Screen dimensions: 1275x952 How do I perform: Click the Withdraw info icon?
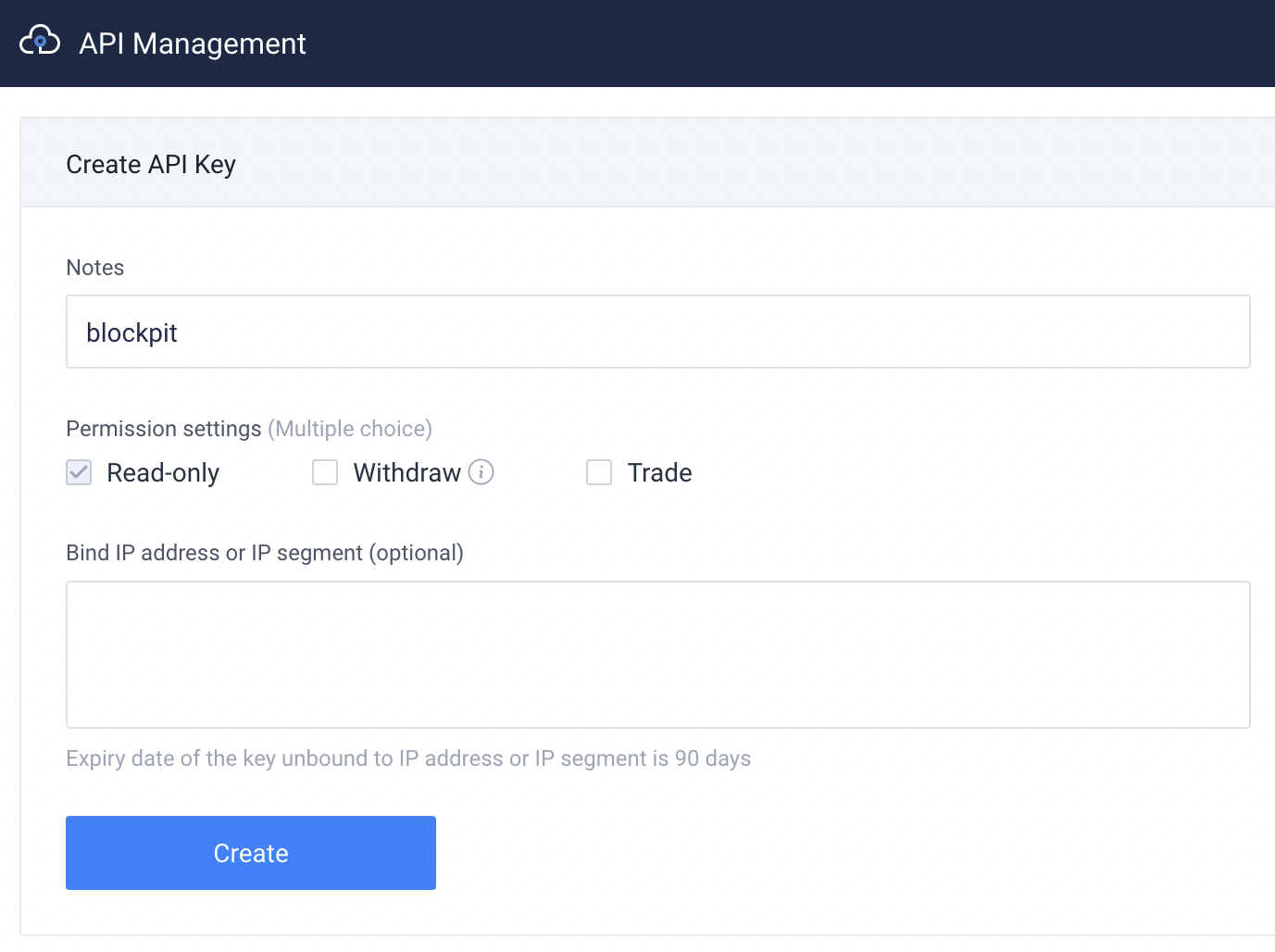[481, 472]
